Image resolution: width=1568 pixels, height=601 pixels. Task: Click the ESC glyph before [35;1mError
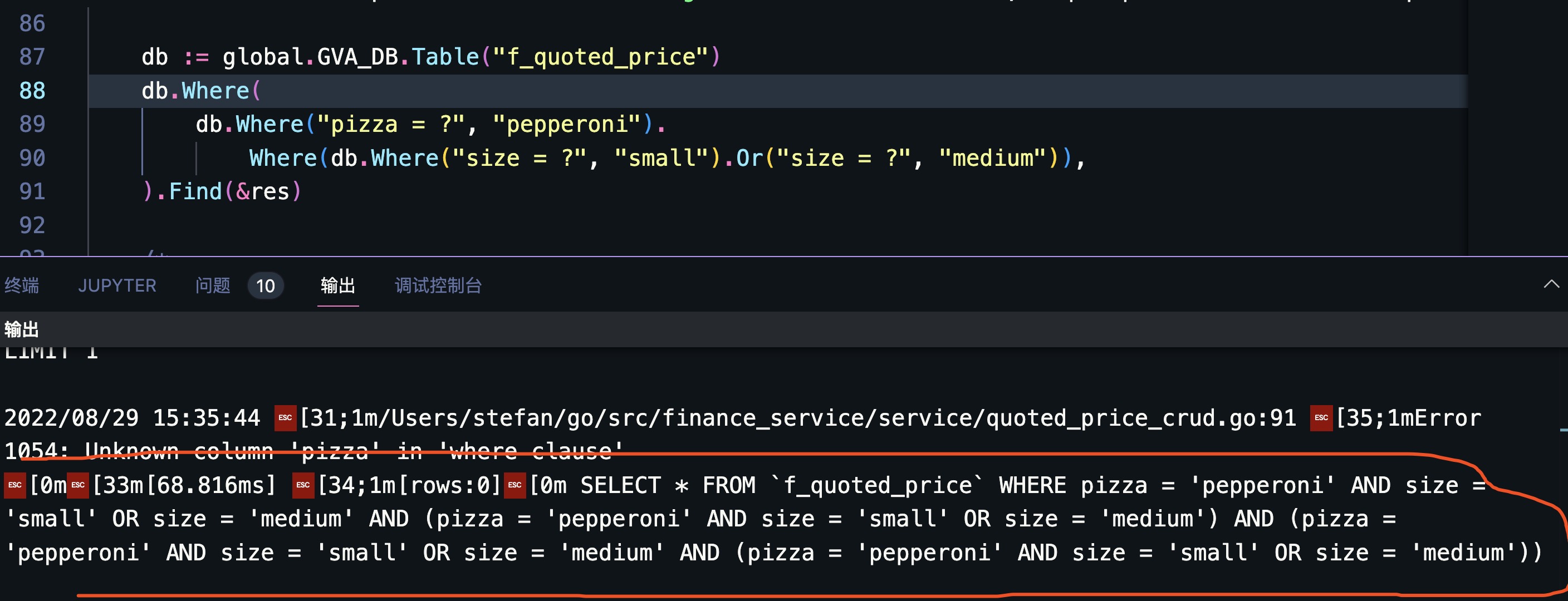click(1321, 418)
